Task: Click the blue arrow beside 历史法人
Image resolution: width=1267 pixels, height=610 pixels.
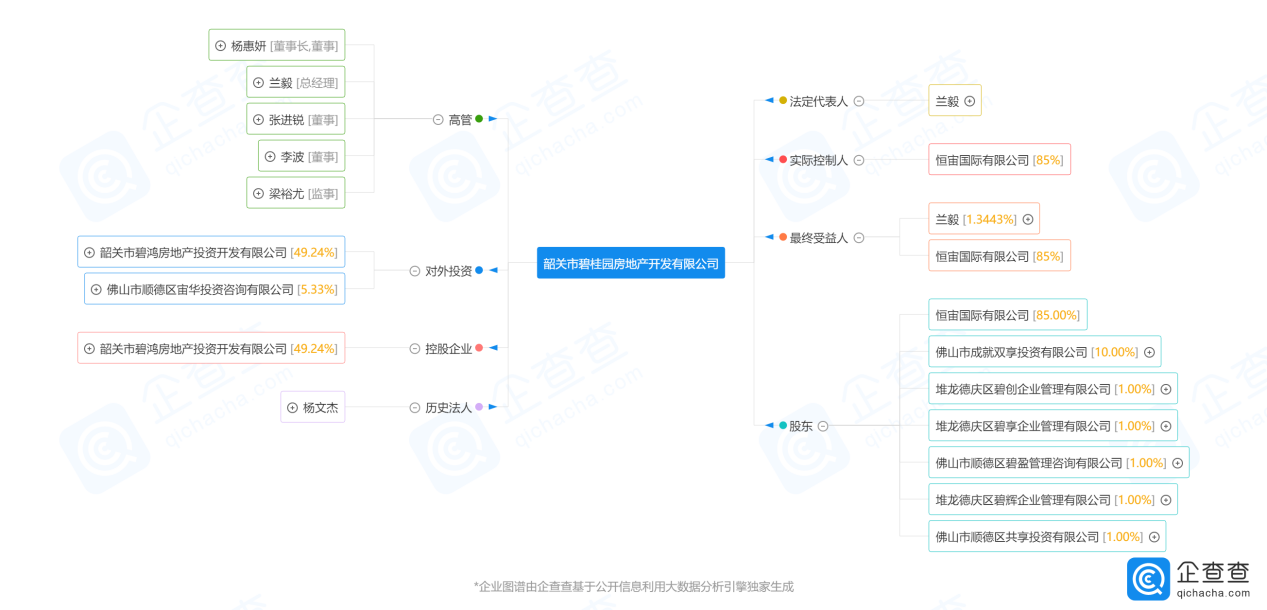Action: point(493,407)
